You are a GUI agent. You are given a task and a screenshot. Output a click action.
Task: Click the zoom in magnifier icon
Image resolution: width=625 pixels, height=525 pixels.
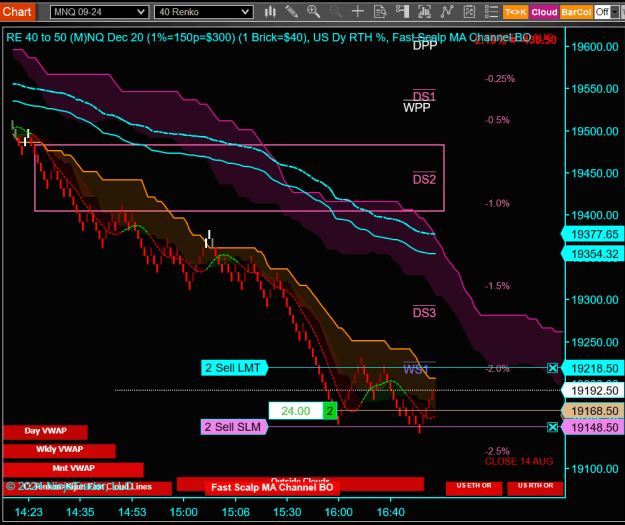[314, 12]
